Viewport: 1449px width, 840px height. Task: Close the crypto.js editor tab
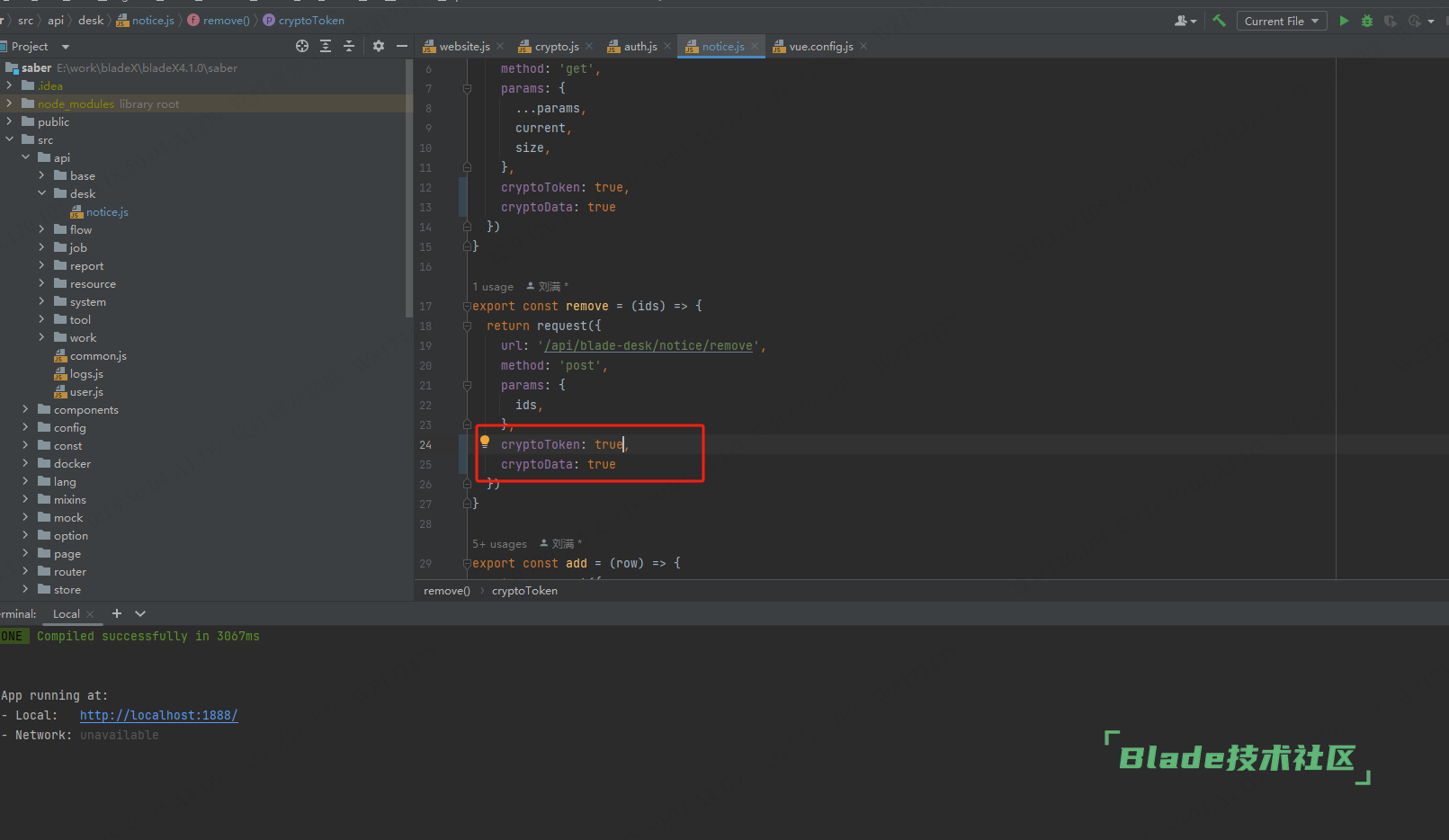click(x=589, y=46)
